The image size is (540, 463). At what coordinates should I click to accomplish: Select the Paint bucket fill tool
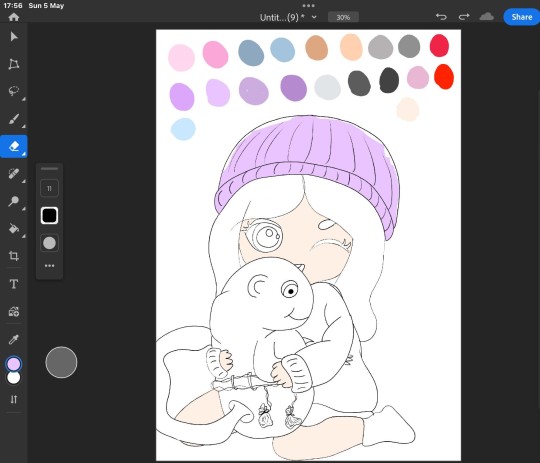14,228
